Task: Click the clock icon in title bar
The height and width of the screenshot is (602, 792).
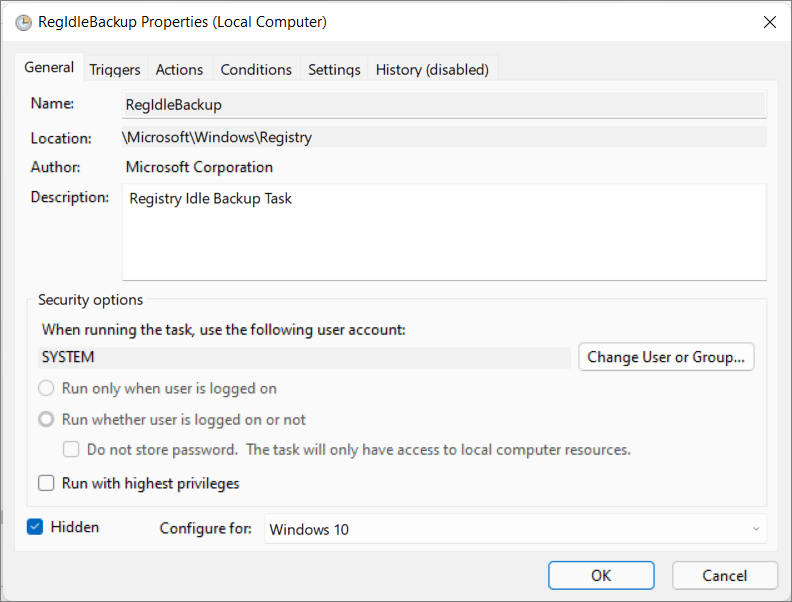Action: (x=23, y=23)
